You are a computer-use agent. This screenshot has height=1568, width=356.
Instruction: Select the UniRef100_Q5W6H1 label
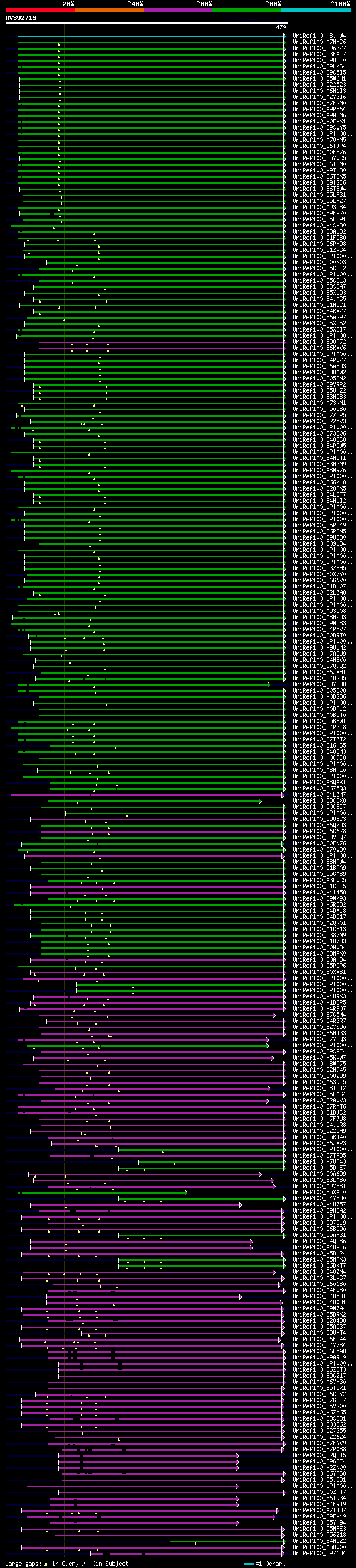319,78
